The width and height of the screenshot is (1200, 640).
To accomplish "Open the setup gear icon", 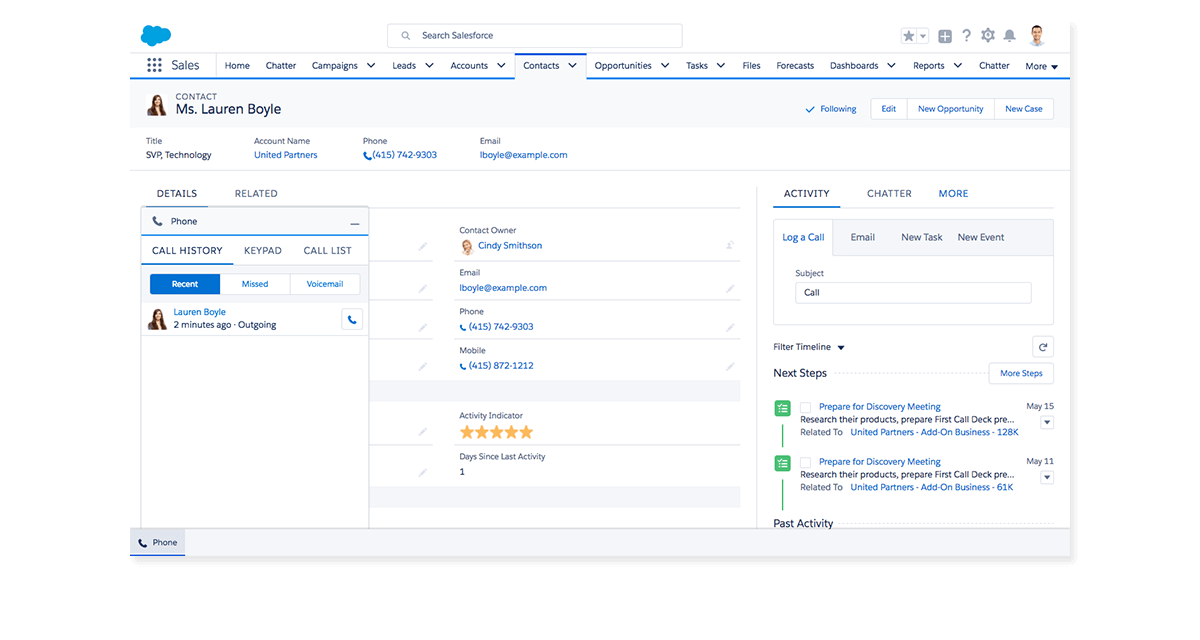I will (988, 36).
